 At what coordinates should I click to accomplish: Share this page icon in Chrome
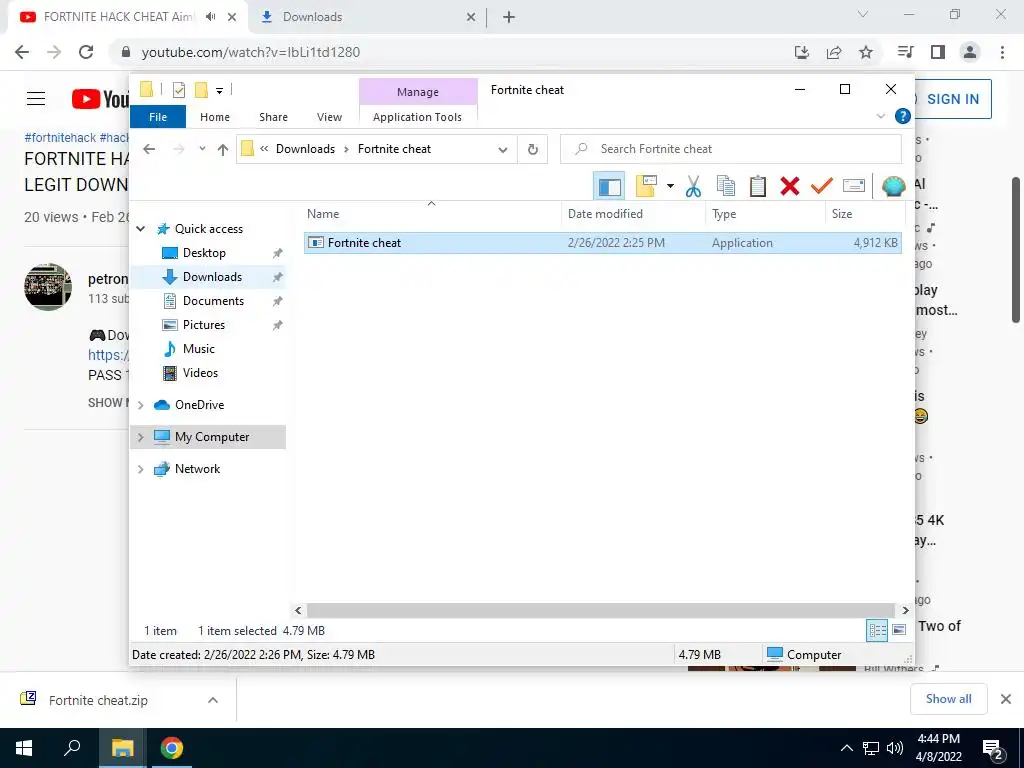click(x=834, y=52)
